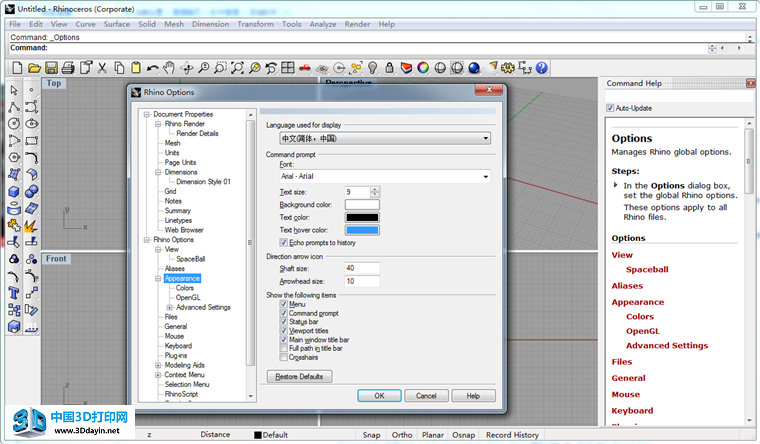
Task: Open Options via the gear icon
Action: click(508, 68)
